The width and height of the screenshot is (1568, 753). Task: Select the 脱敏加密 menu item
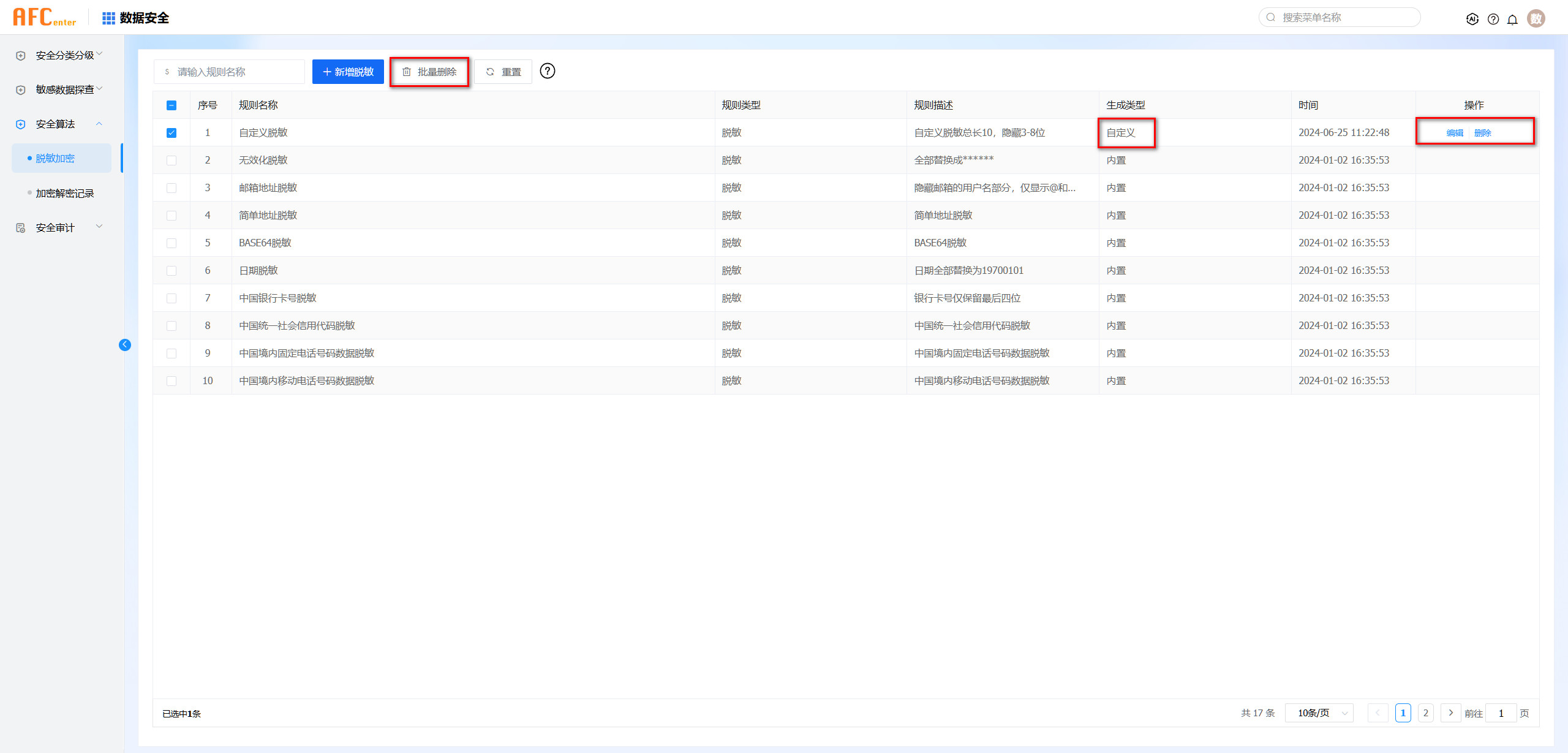coord(55,158)
